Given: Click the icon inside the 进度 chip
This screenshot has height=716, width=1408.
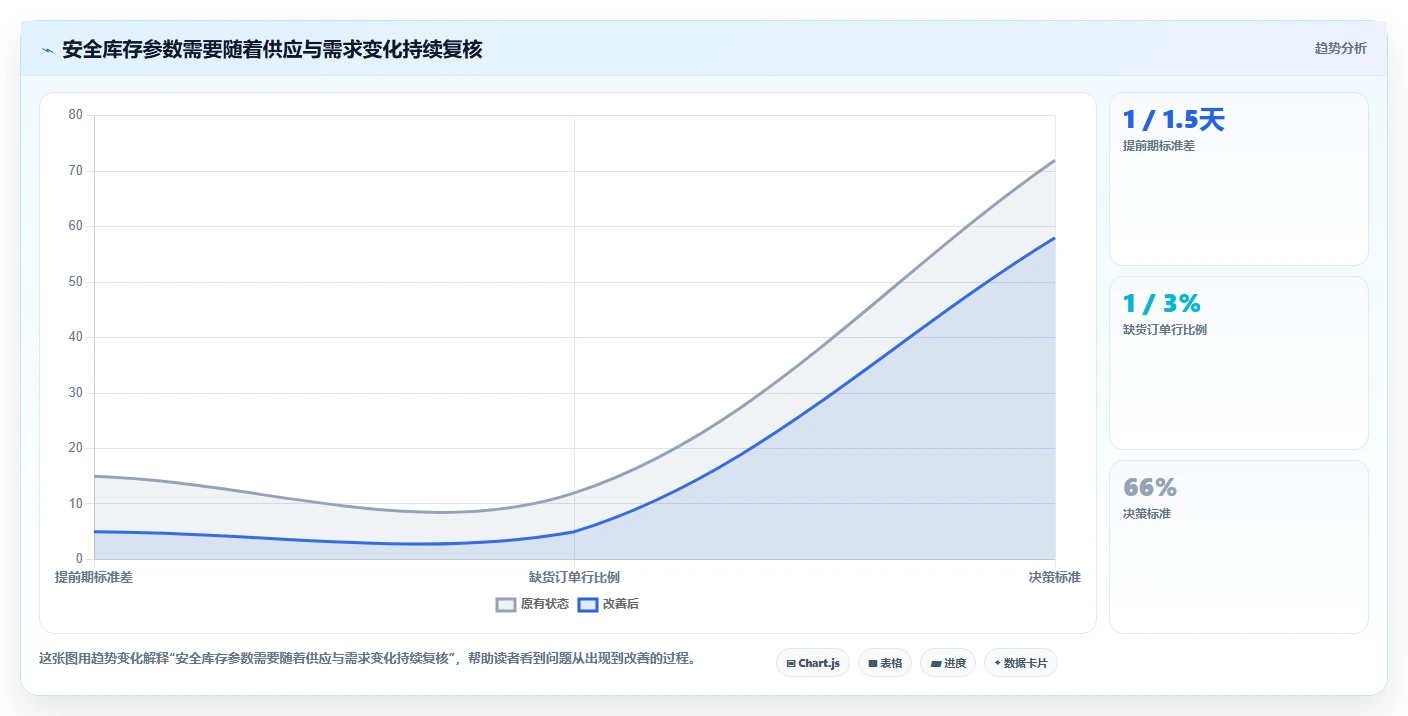Looking at the screenshot, I should tap(935, 663).
